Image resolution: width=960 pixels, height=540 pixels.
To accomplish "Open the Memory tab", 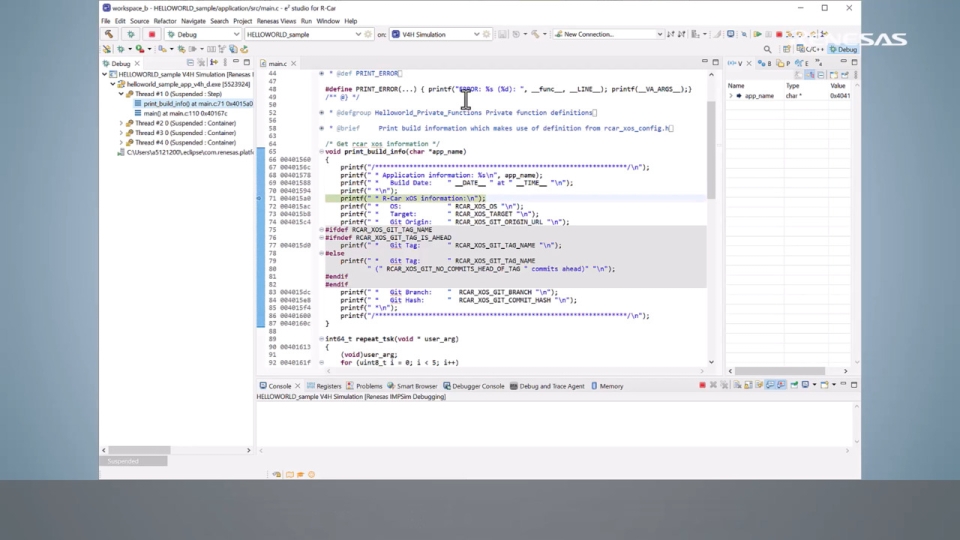I will tap(607, 386).
